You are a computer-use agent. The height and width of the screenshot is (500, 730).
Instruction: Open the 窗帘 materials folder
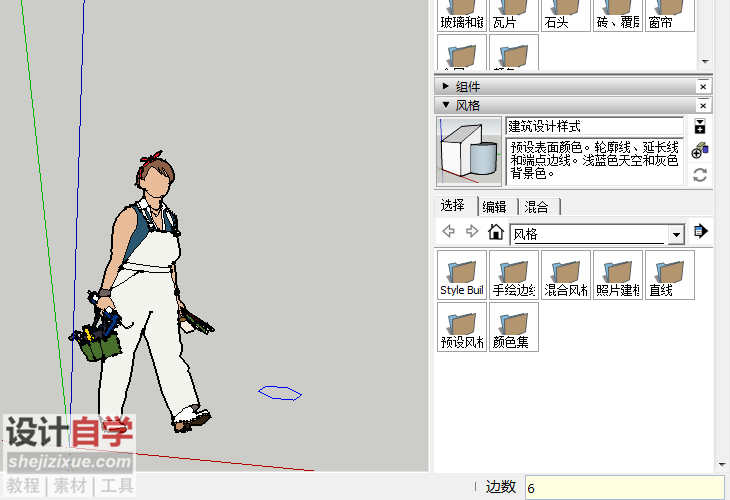coord(670,15)
